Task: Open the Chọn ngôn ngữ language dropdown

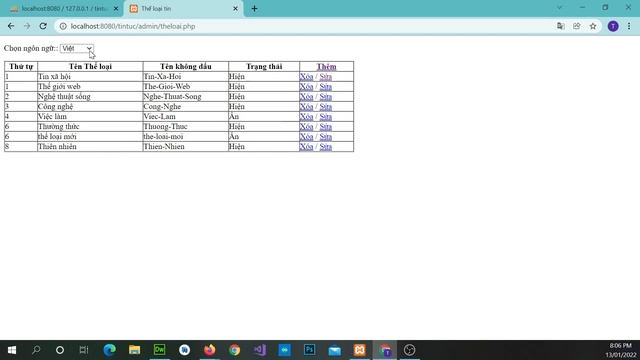Action: 77,48
